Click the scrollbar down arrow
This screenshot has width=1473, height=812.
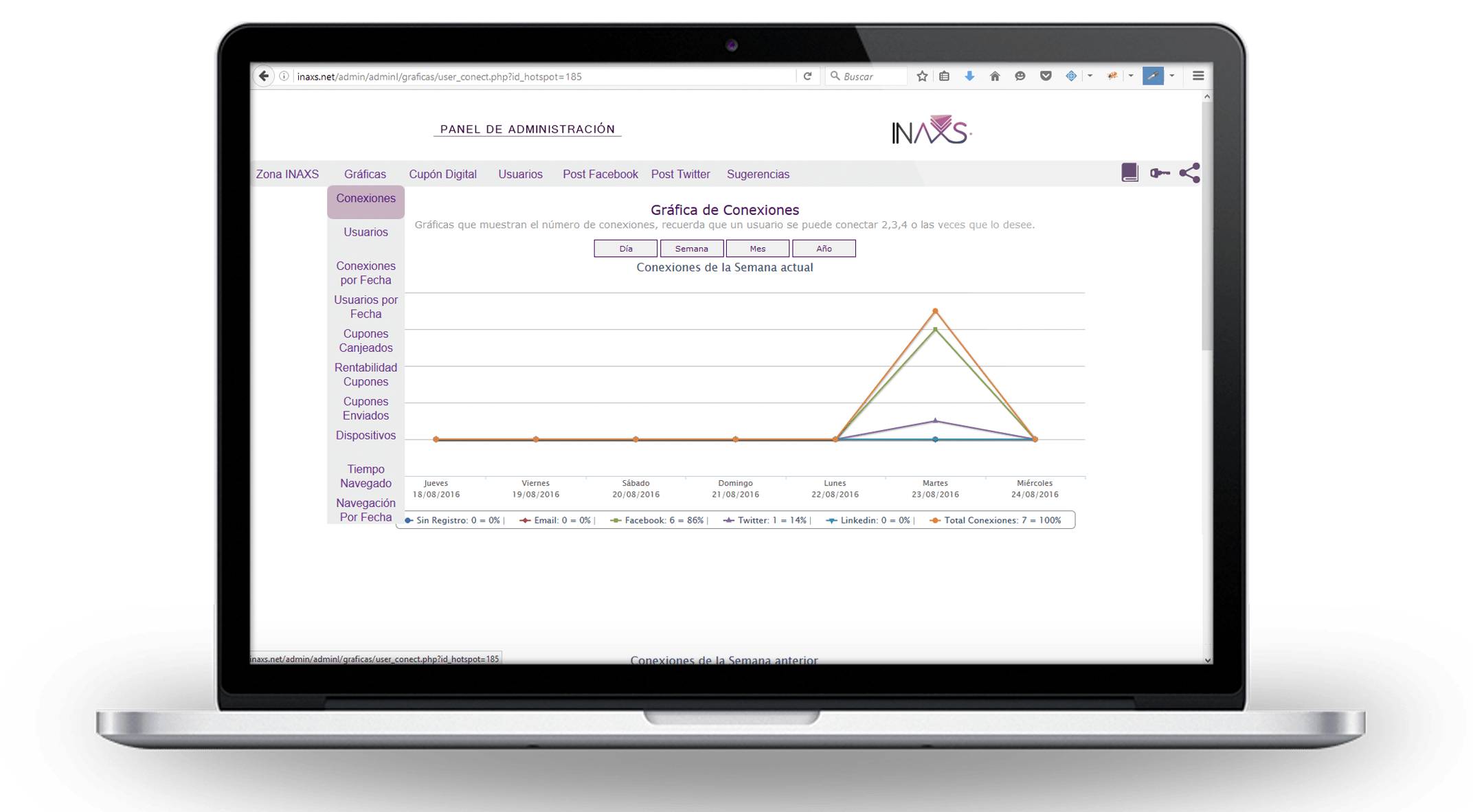(1207, 660)
